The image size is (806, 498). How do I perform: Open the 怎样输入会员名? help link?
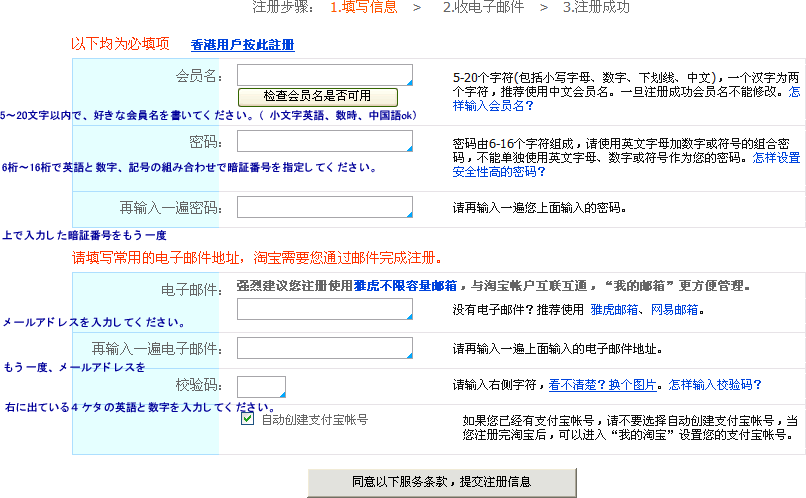click(x=492, y=105)
